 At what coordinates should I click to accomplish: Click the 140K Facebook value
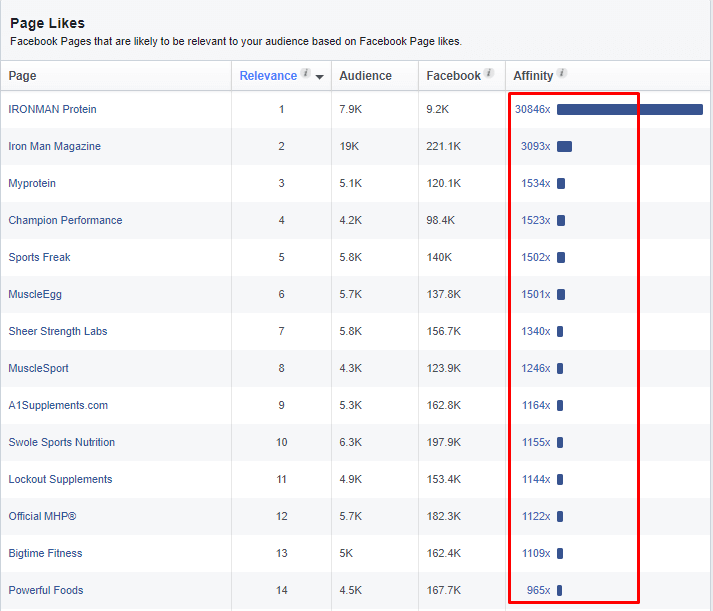[x=439, y=257]
